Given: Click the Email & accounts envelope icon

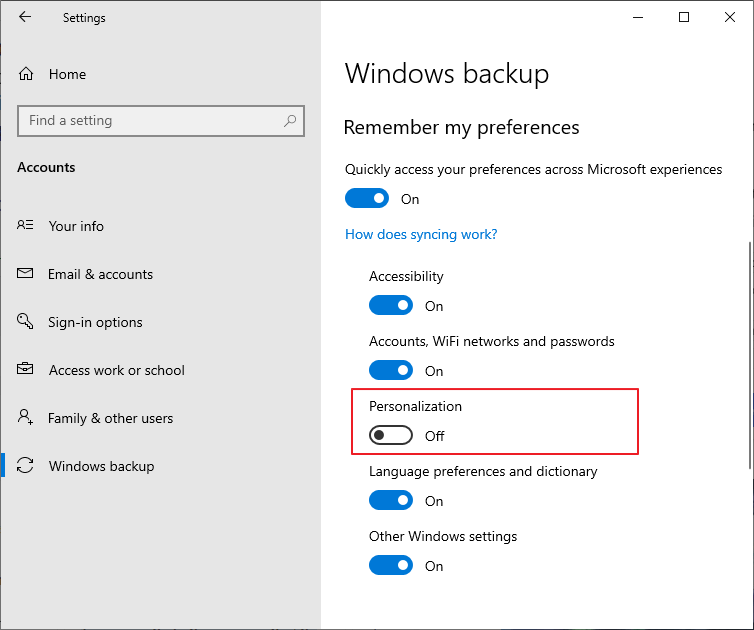Looking at the screenshot, I should [x=26, y=274].
